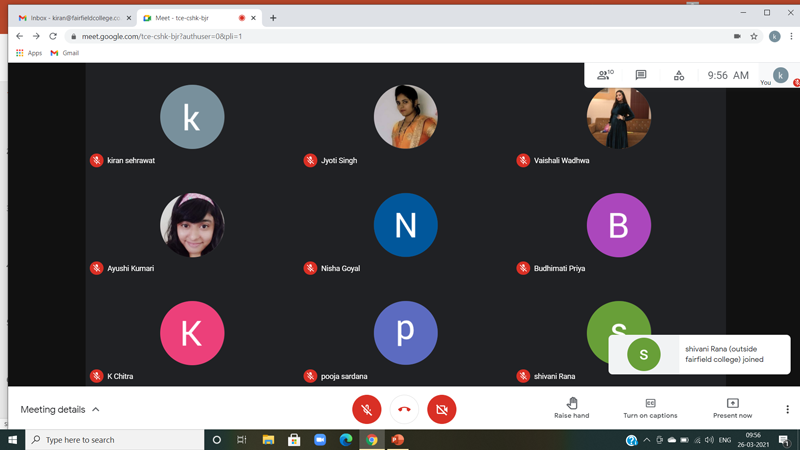Show hidden system tray icons
Screen dimensions: 800x450
point(646,440)
